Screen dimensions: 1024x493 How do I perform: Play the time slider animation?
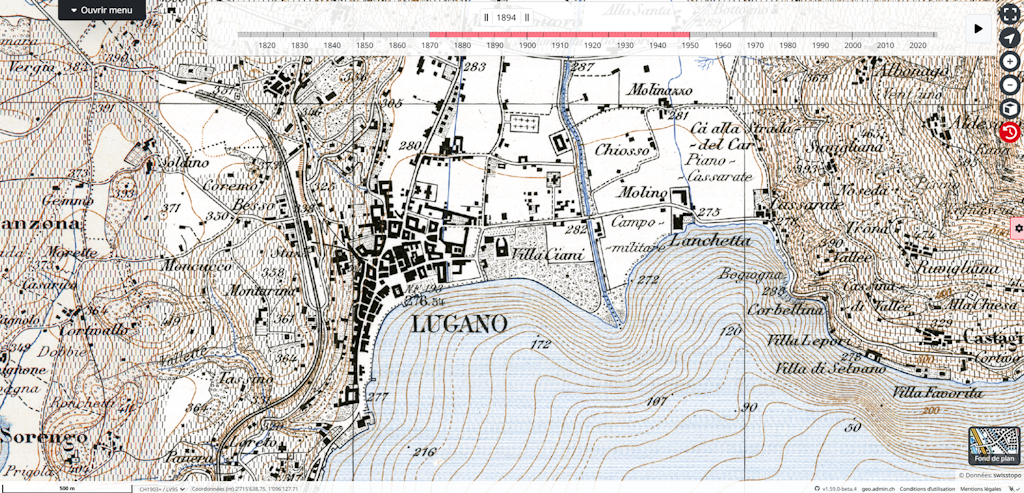click(978, 29)
